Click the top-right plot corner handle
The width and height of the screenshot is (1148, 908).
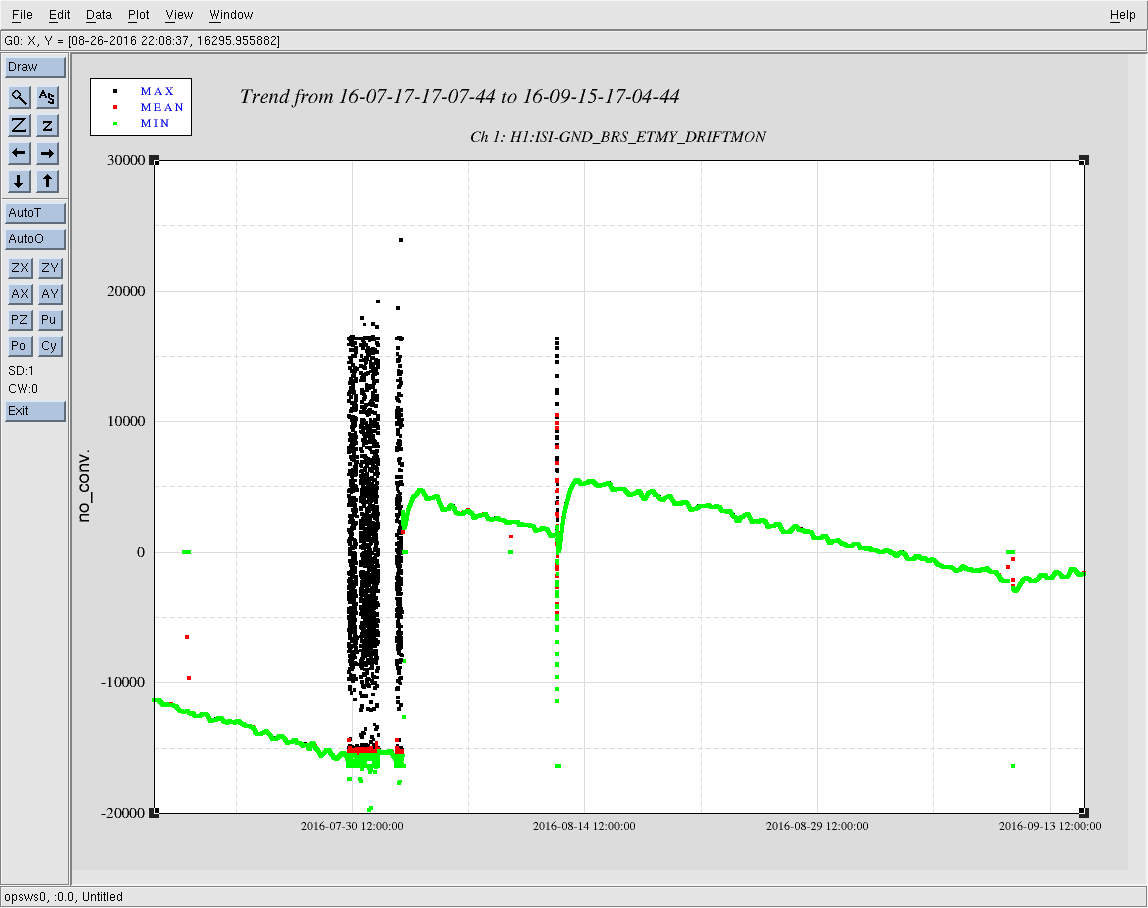coord(1084,160)
